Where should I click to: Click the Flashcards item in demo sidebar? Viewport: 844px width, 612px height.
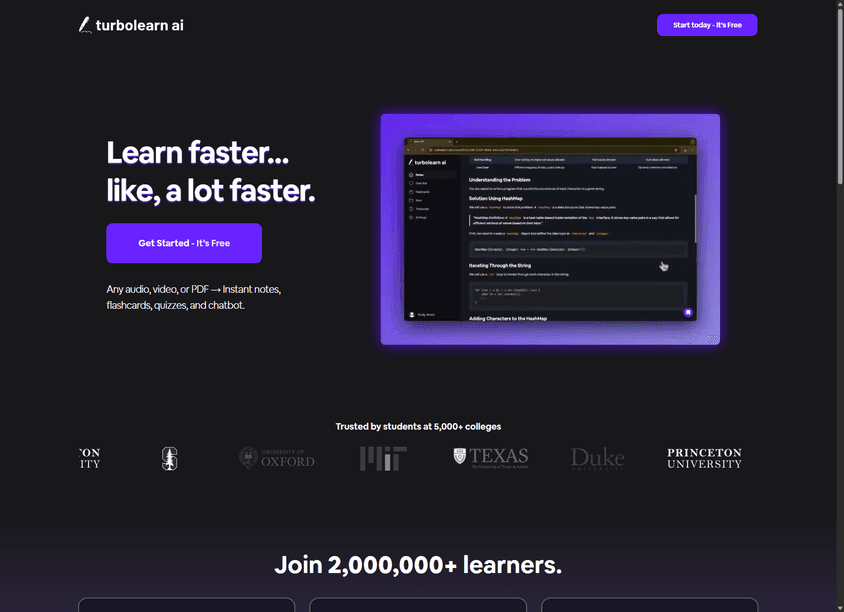[x=419, y=192]
